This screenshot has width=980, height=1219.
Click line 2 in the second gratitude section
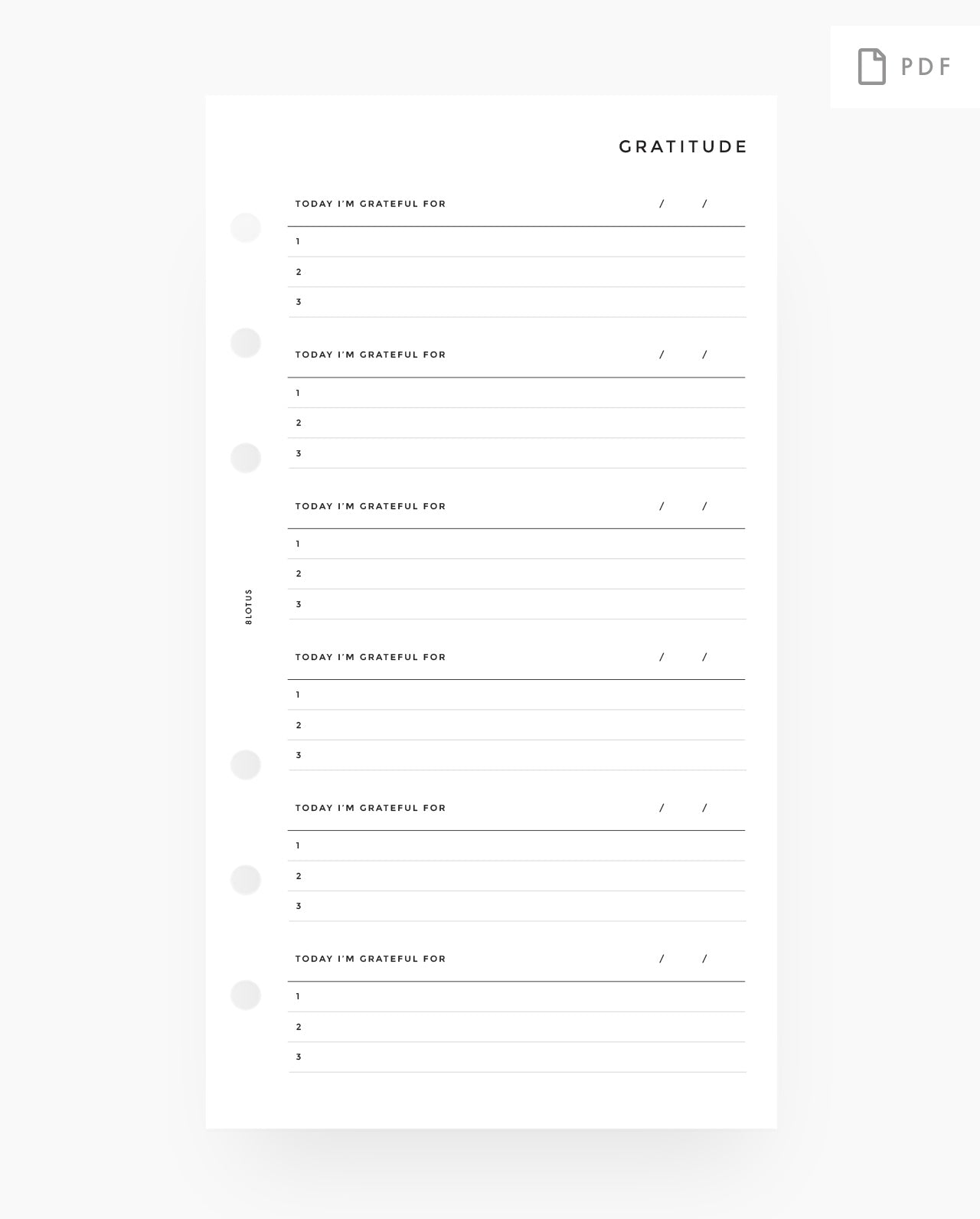[x=517, y=423]
